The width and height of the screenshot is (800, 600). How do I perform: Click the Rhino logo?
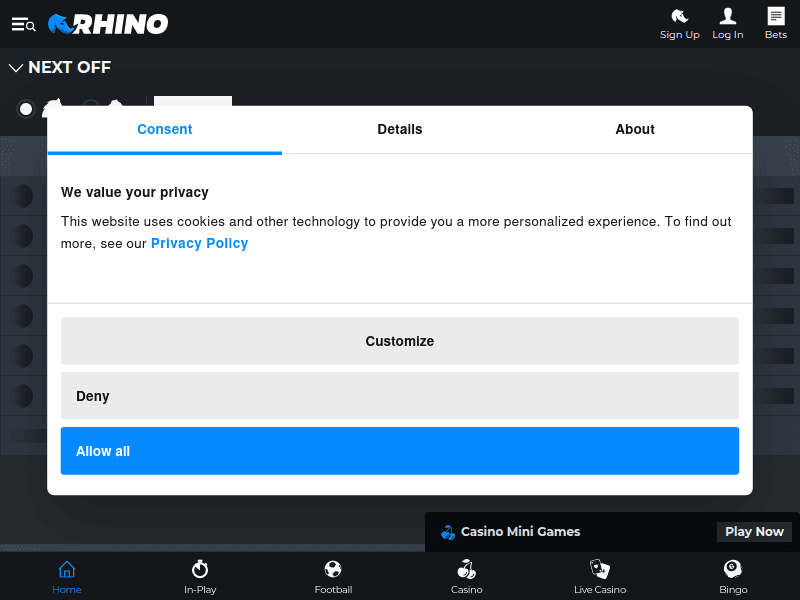pyautogui.click(x=108, y=24)
